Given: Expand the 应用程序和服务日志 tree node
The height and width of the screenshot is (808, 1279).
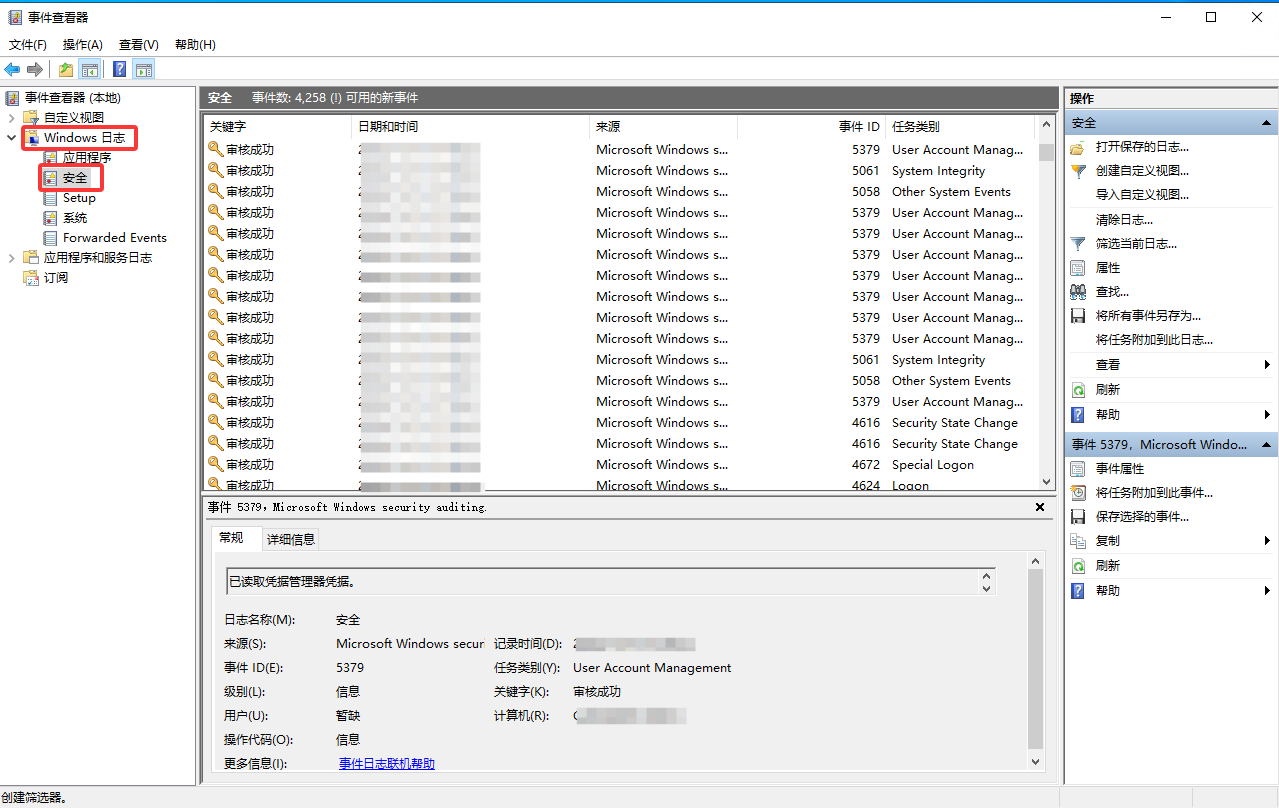Looking at the screenshot, I should 12,258.
